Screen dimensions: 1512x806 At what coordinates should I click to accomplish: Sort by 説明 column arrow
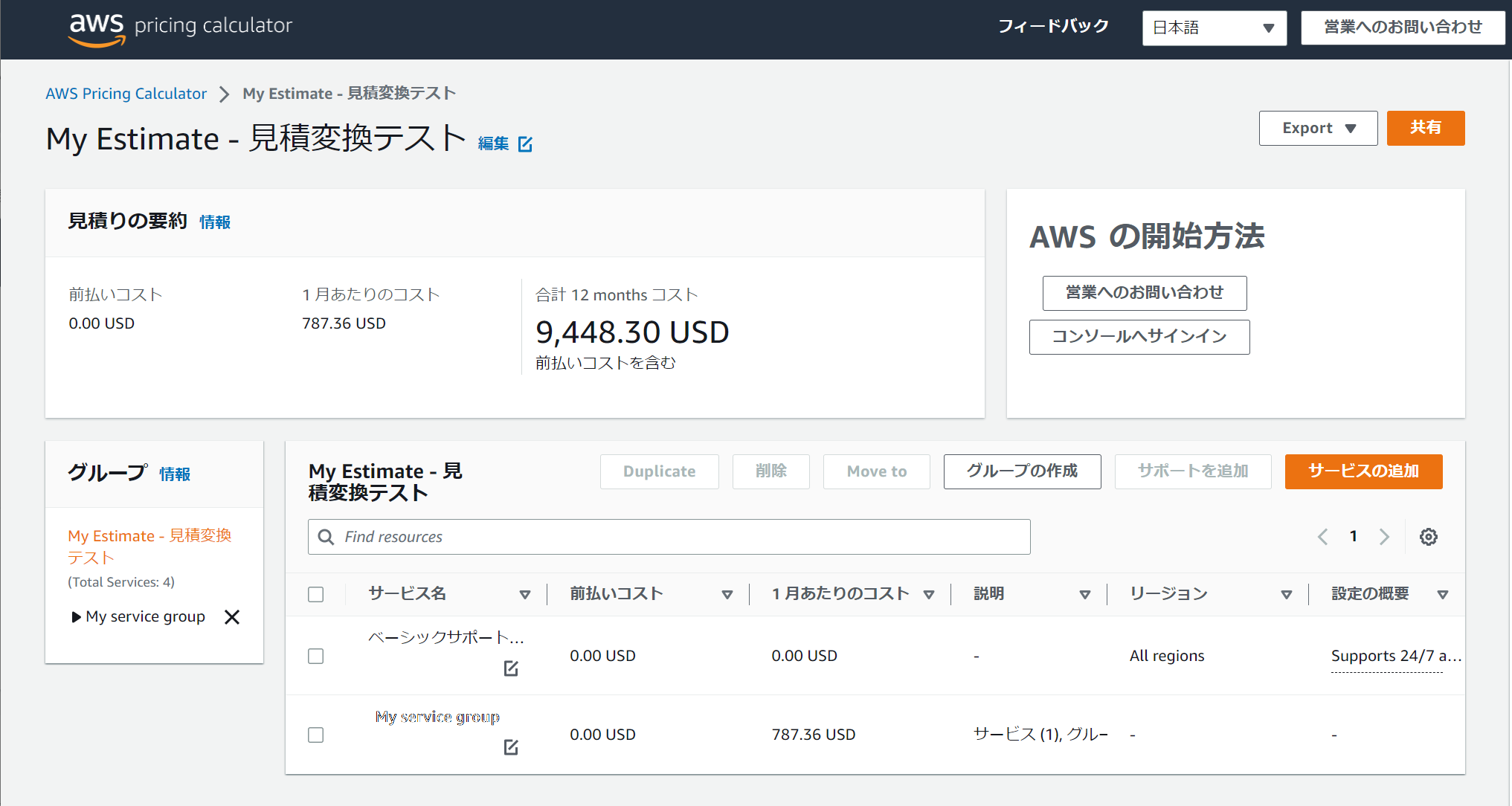coord(1084,594)
